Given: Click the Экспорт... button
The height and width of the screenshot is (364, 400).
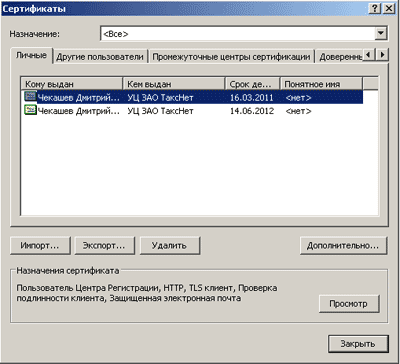Looking at the screenshot, I should 104,246.
